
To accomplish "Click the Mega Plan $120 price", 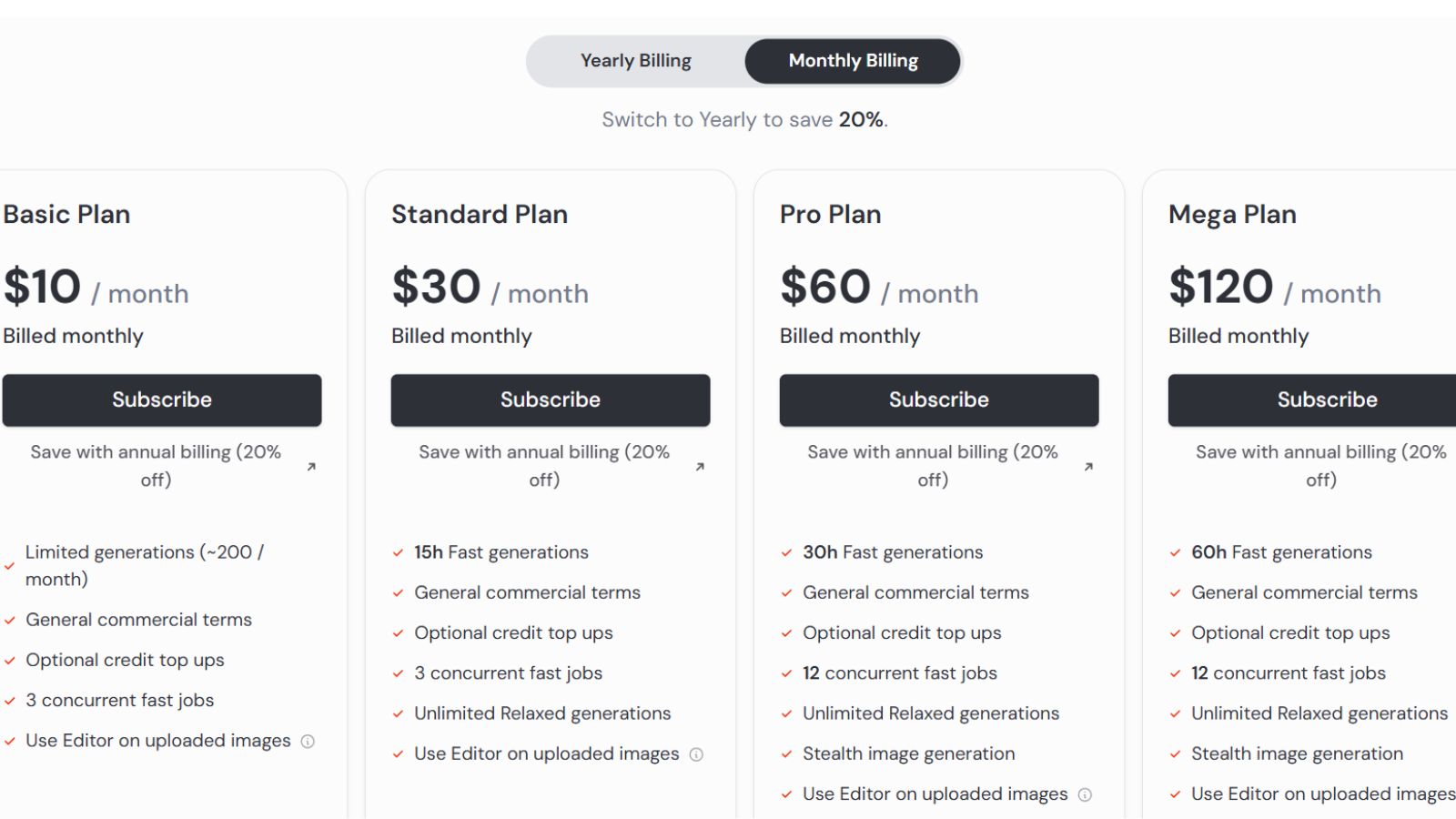I will 1221,287.
